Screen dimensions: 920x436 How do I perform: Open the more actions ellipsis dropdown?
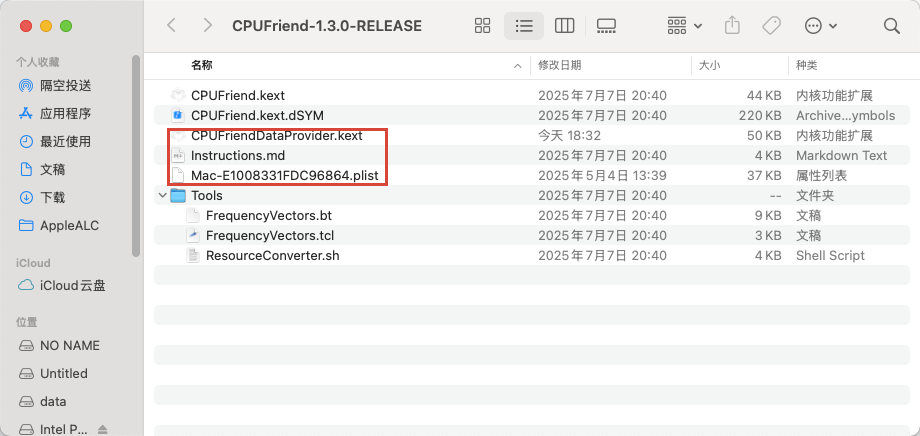[x=820, y=25]
